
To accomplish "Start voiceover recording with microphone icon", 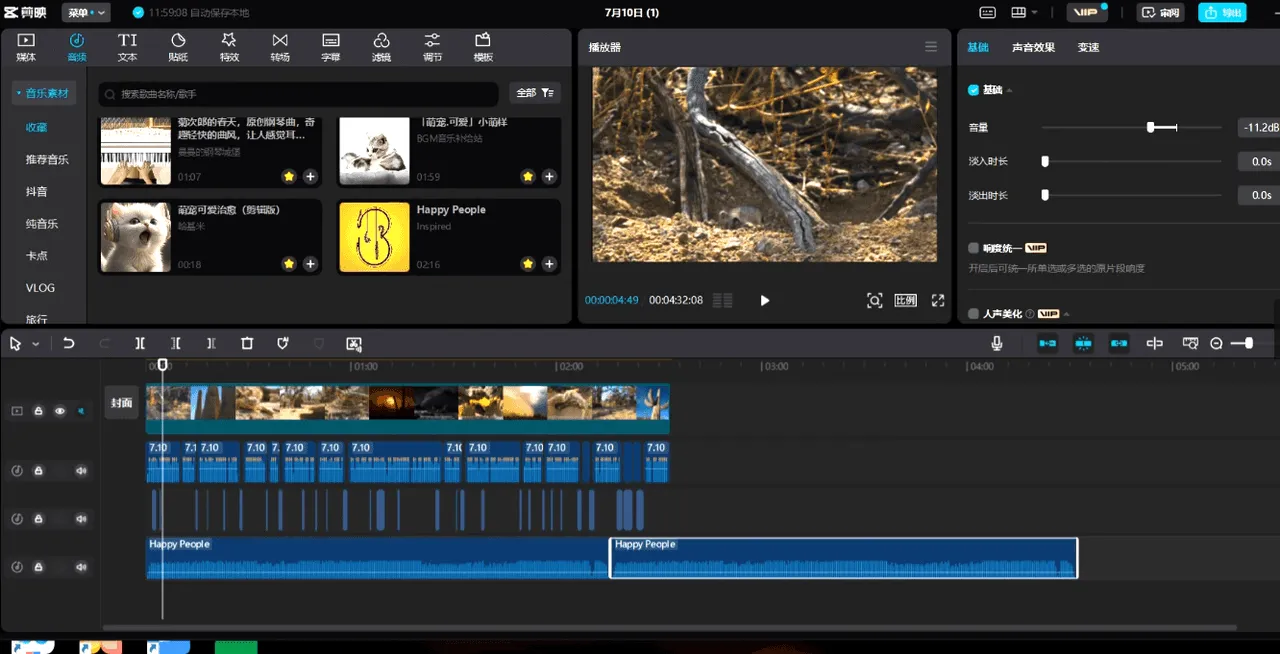I will click(x=997, y=343).
